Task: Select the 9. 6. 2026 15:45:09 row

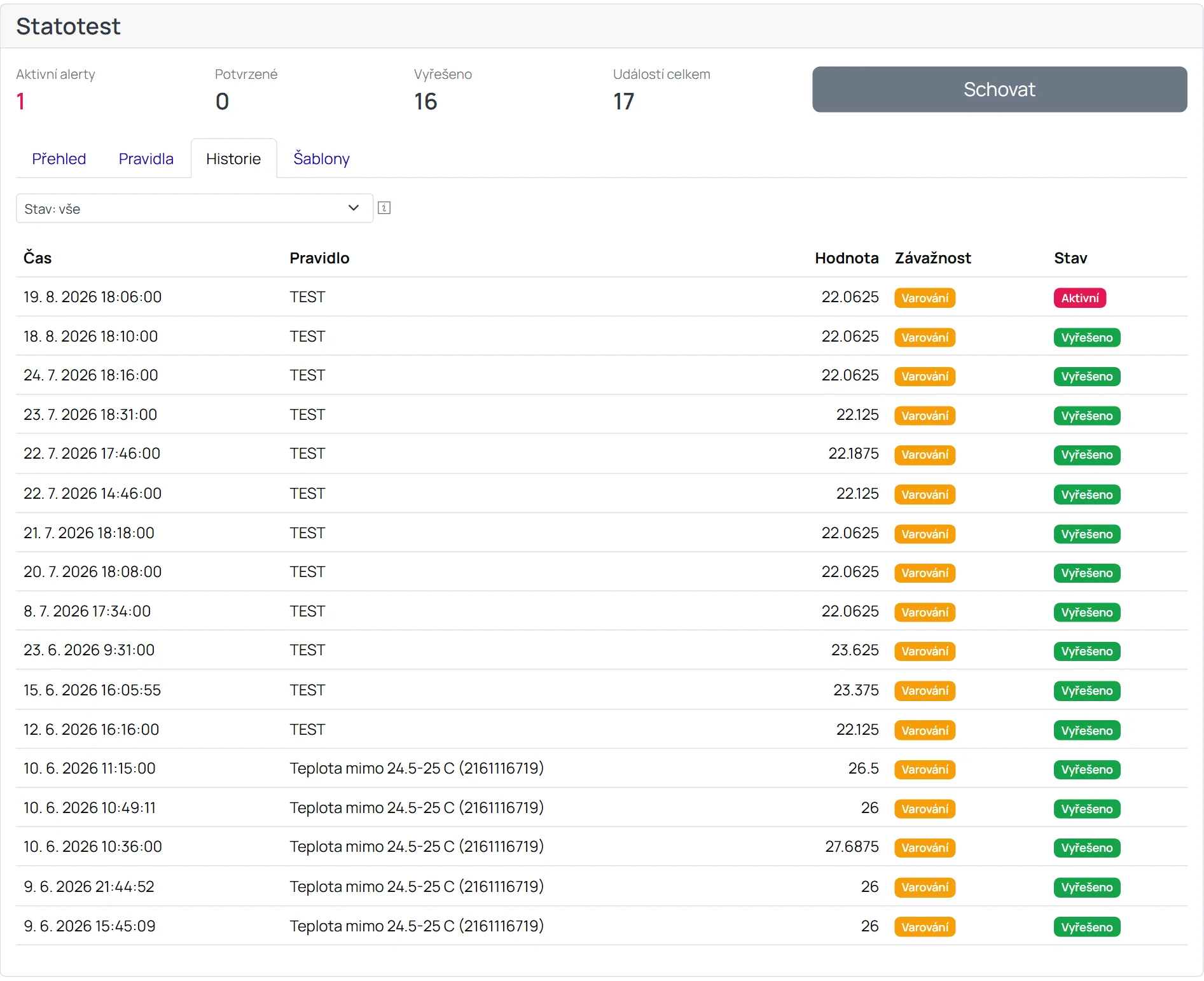Action: [x=602, y=926]
